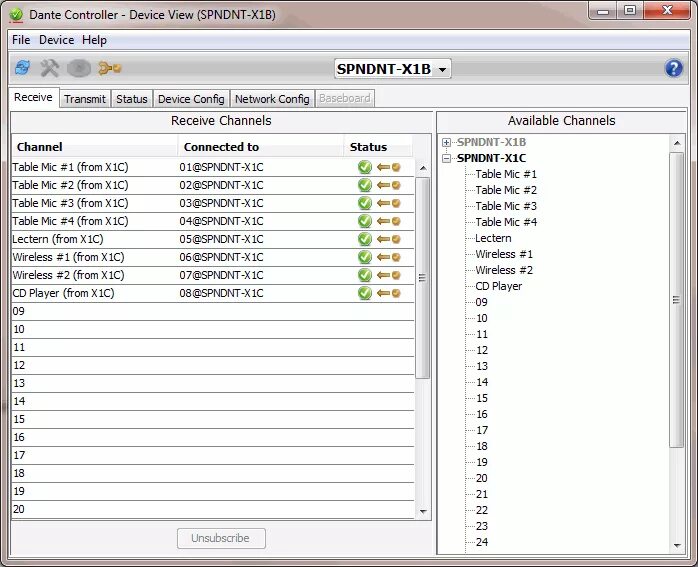
Task: Select receive channel row 09
Action: pyautogui.click(x=213, y=312)
